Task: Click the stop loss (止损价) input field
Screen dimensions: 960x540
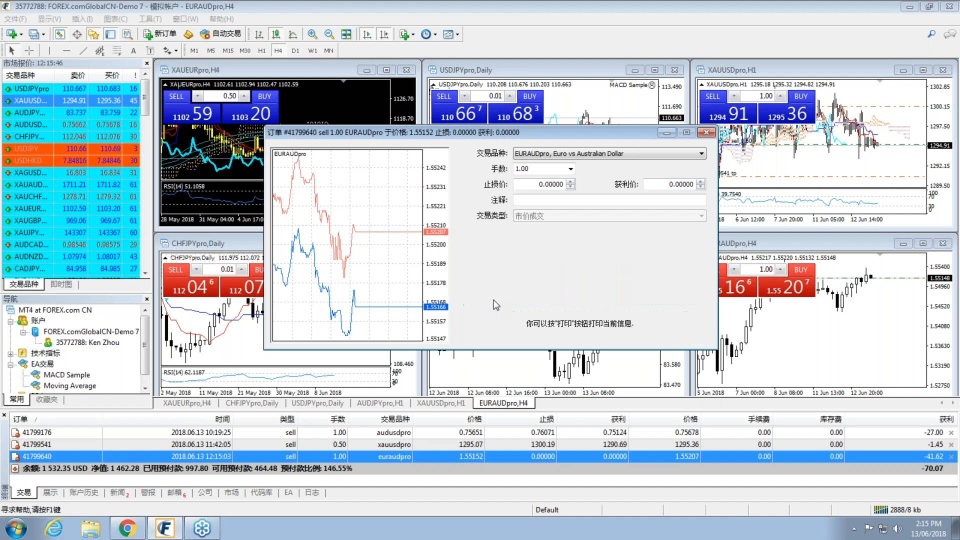Action: pyautogui.click(x=539, y=184)
